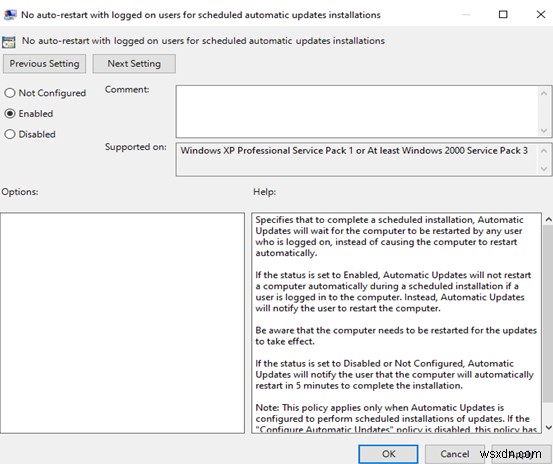Click Supported on box scroll down arrow
The height and width of the screenshot is (464, 553).
pyautogui.click(x=543, y=169)
